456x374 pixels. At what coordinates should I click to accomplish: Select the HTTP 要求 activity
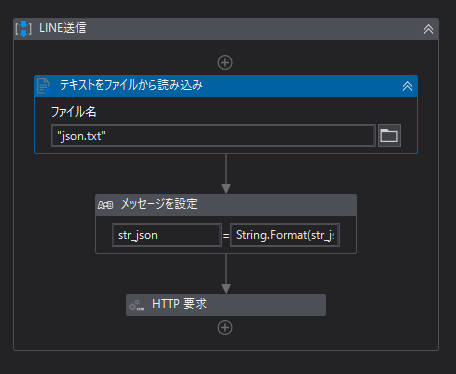tap(226, 305)
